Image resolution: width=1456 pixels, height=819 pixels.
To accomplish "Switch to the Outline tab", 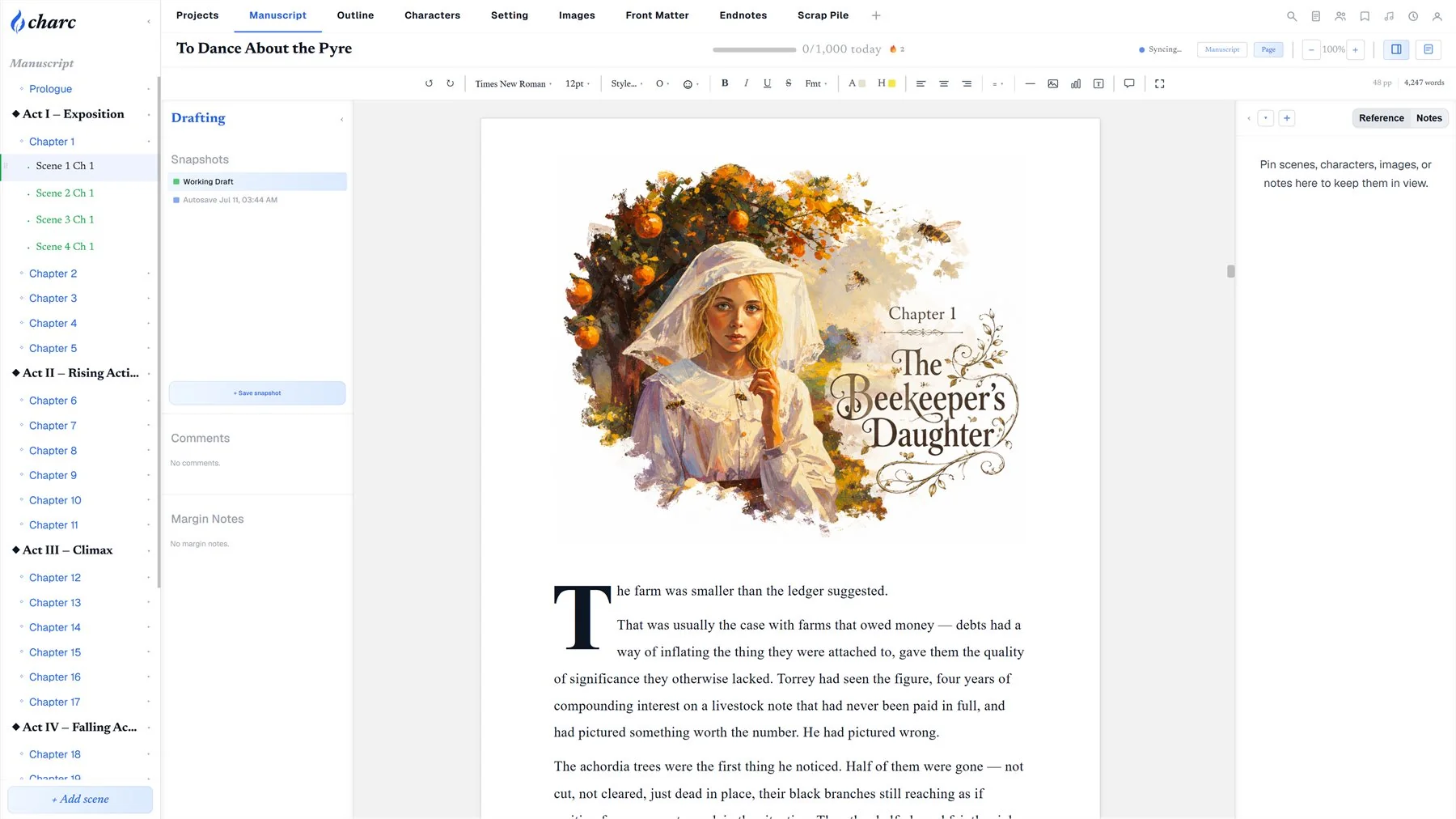I will click(355, 15).
